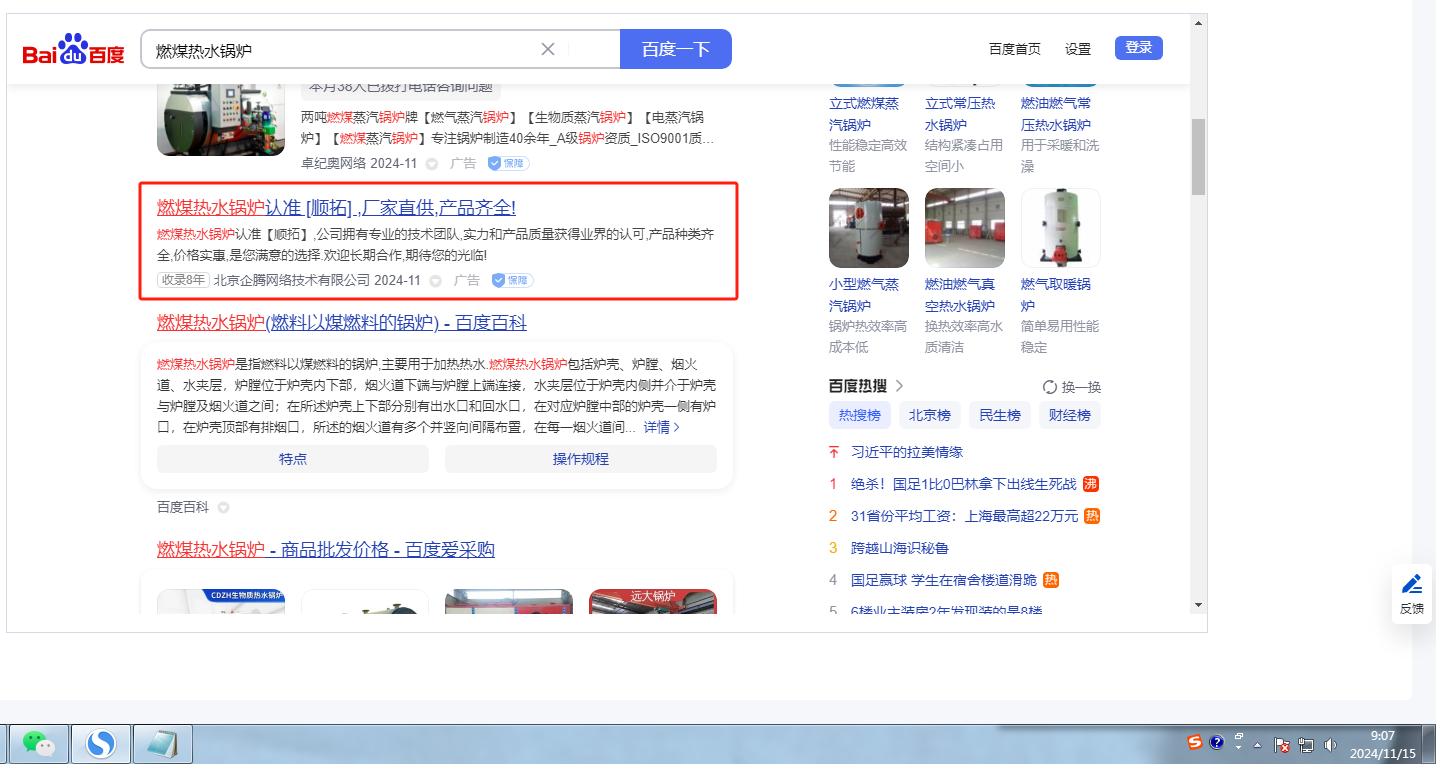Open the volume speaker tray icon
The image size is (1436, 764).
pos(1330,745)
